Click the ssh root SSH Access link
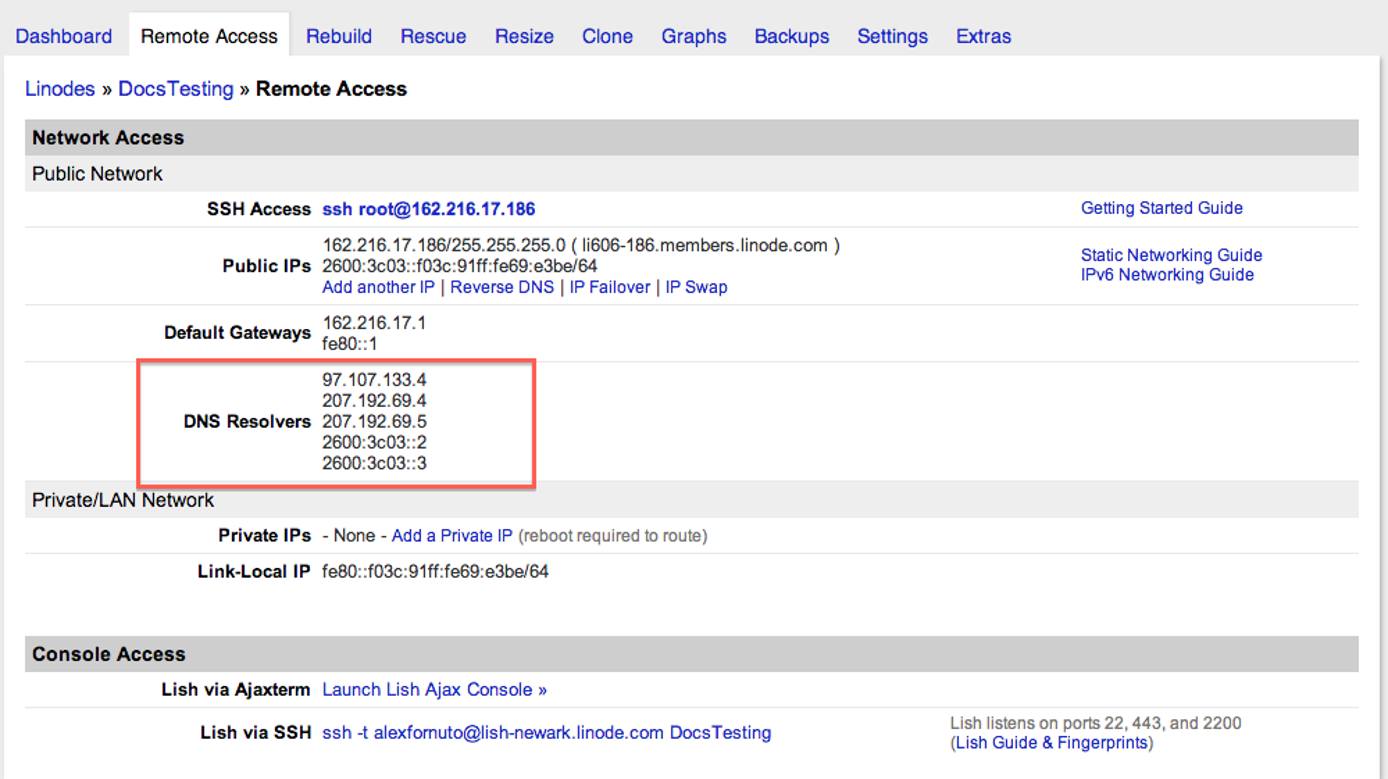 click(427, 208)
